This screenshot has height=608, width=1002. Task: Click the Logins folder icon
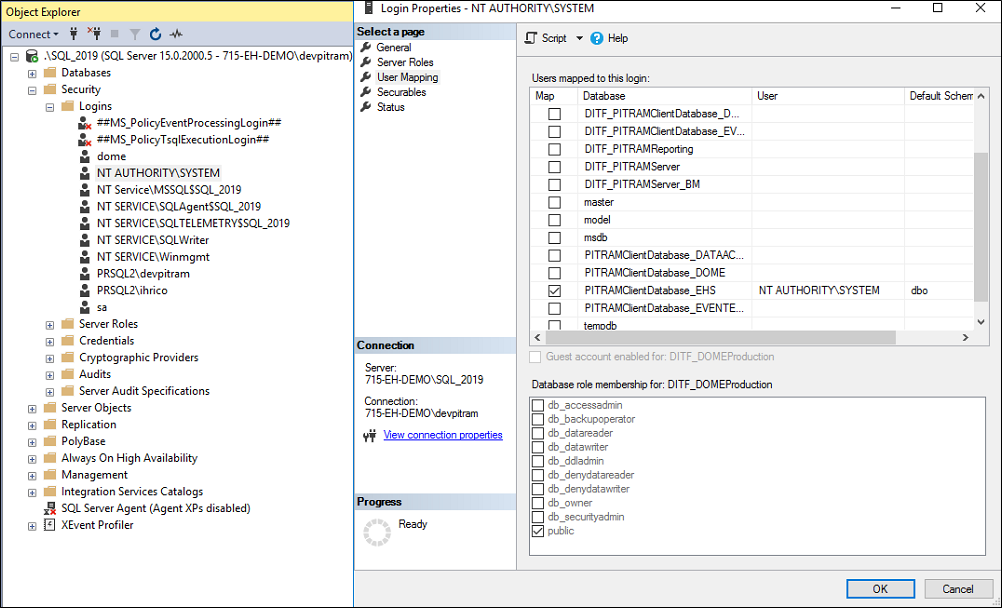(68, 106)
